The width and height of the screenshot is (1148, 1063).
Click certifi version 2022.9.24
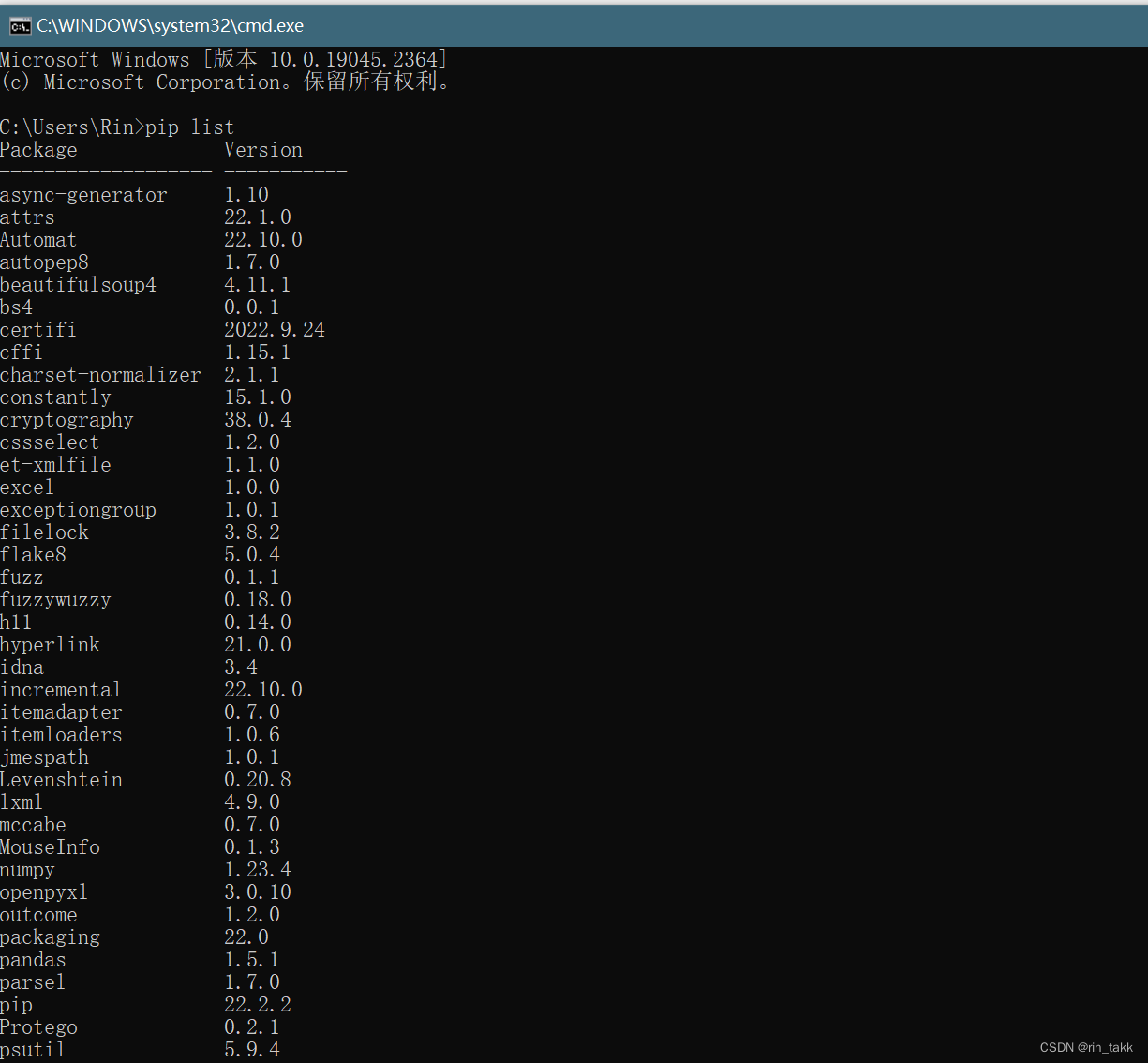tap(275, 330)
